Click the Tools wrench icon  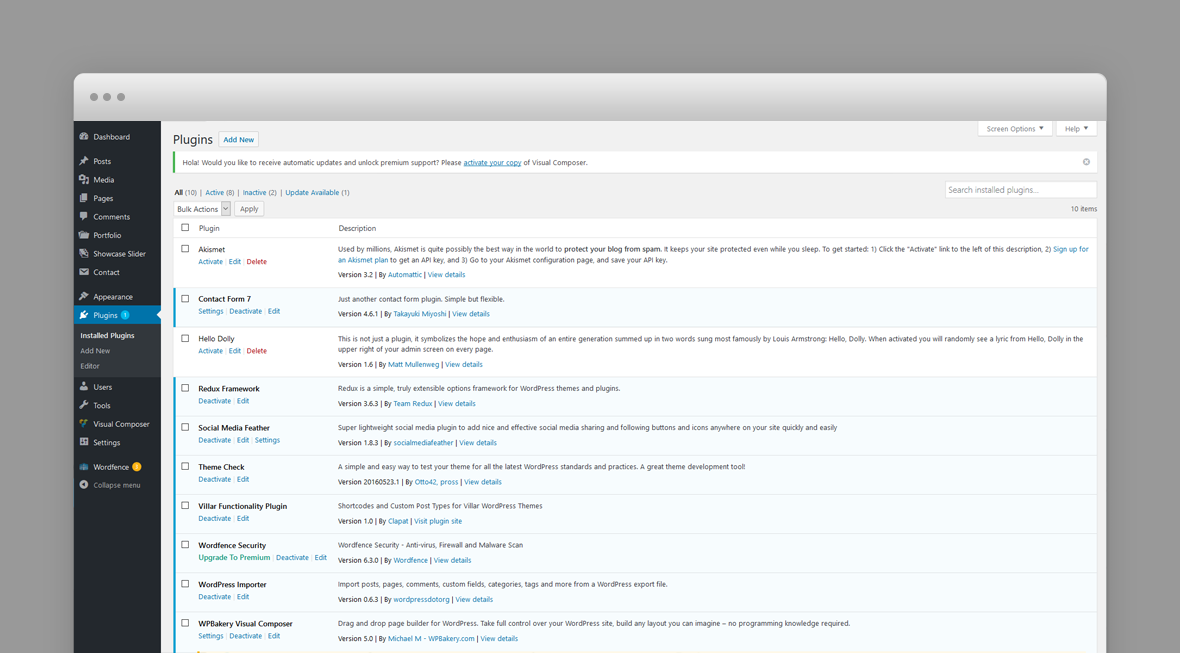(84, 405)
